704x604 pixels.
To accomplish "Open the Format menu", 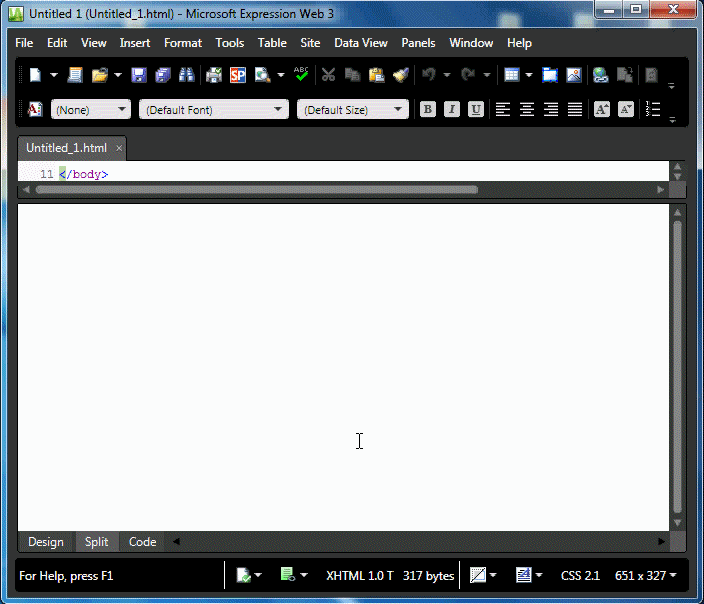I will click(183, 43).
